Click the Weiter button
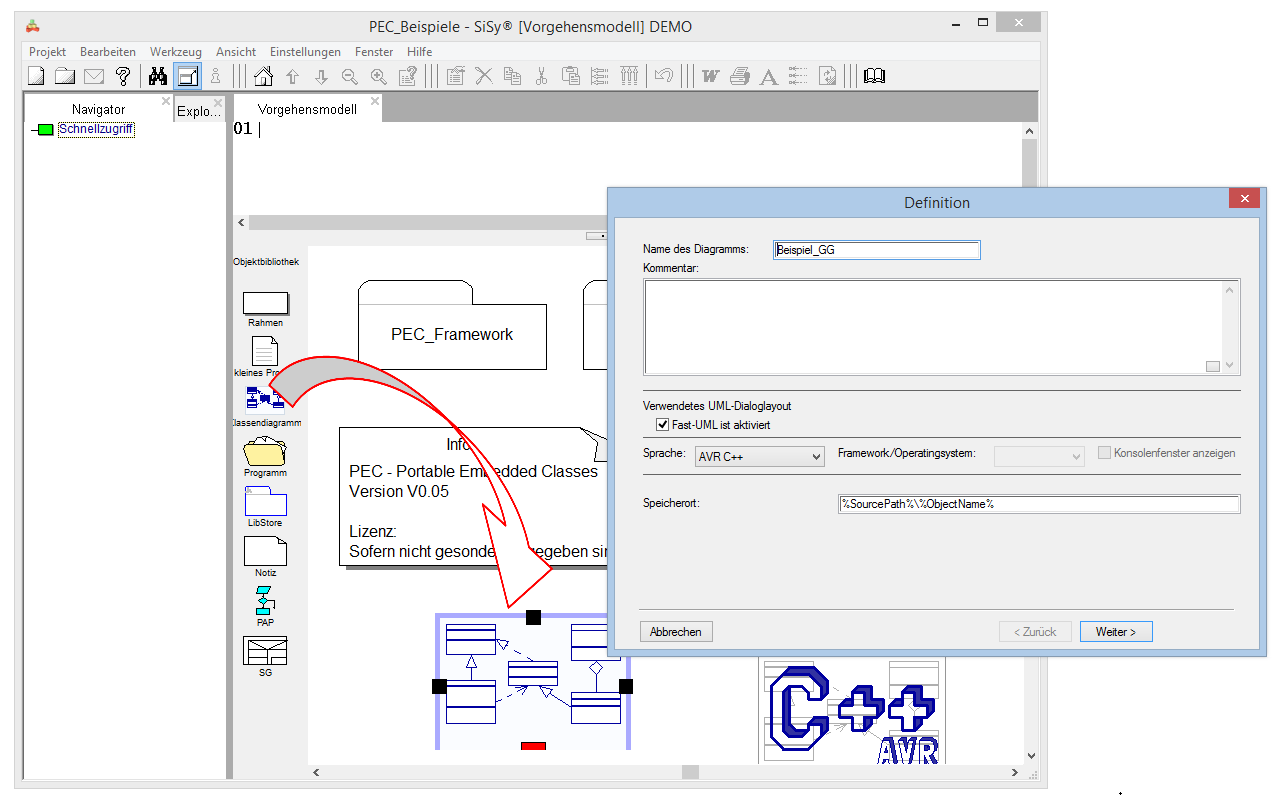The width and height of the screenshot is (1281, 808). pyautogui.click(x=1115, y=632)
